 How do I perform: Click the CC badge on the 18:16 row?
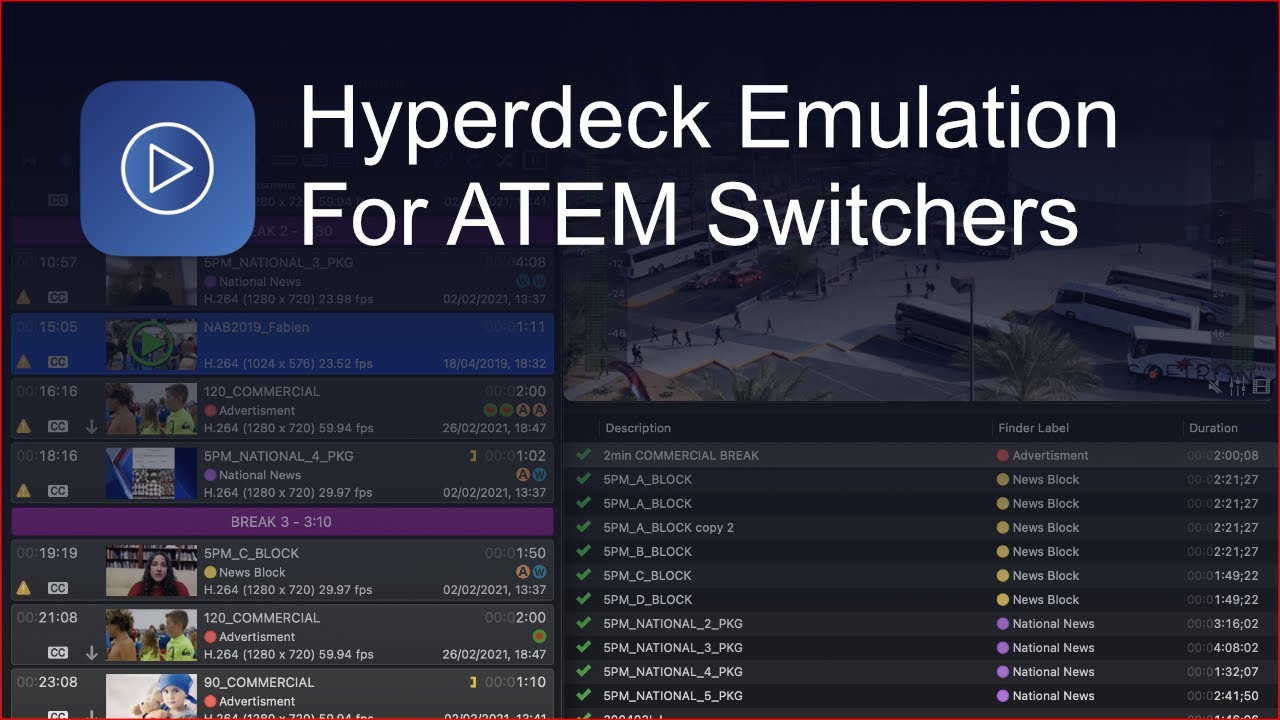coord(58,491)
